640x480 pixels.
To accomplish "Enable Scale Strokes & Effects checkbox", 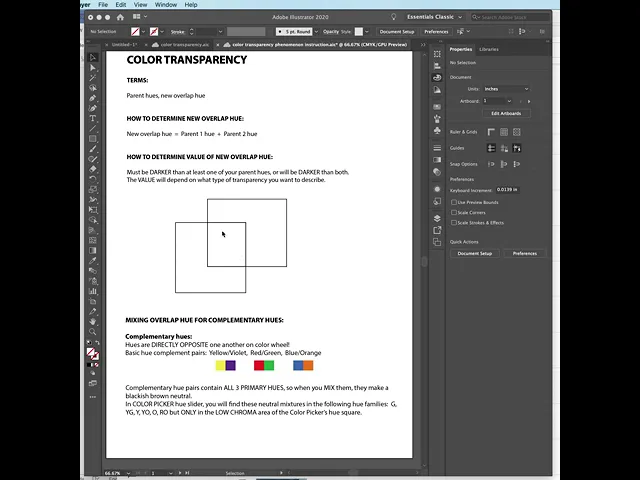I will 454,223.
